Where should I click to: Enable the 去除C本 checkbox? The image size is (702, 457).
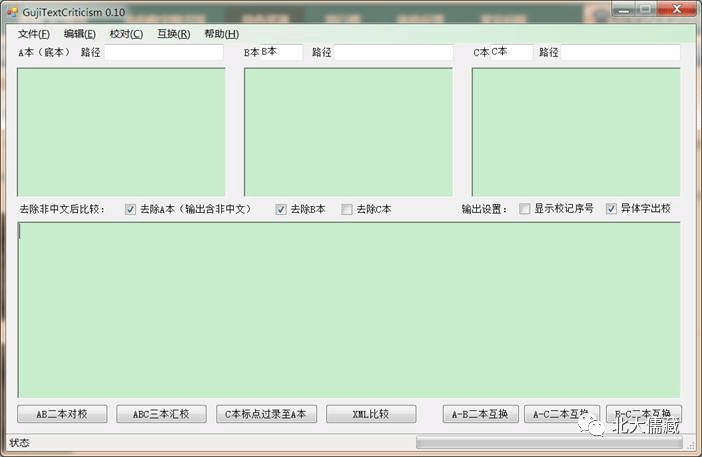(347, 210)
